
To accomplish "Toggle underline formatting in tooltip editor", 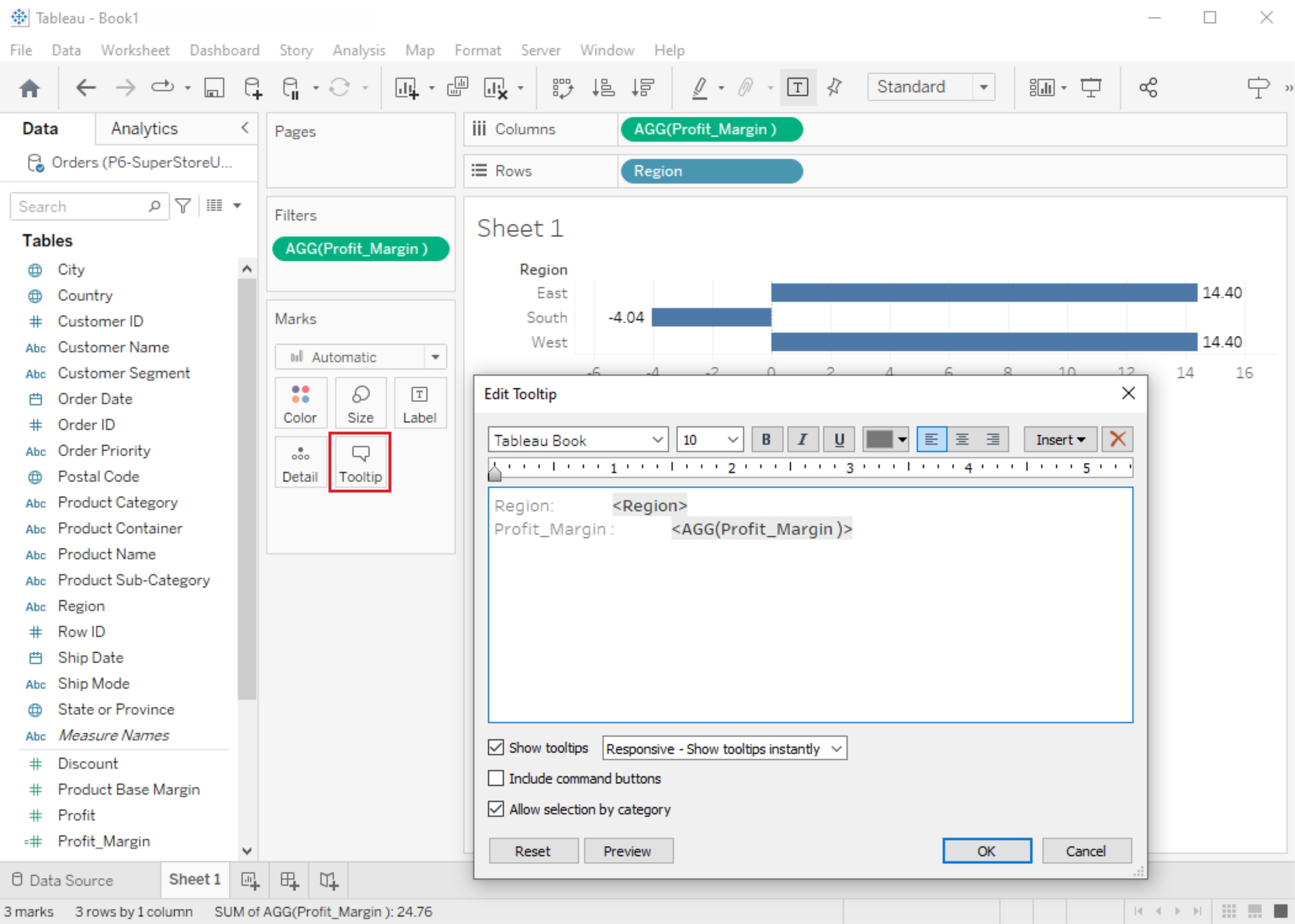I will [839, 439].
